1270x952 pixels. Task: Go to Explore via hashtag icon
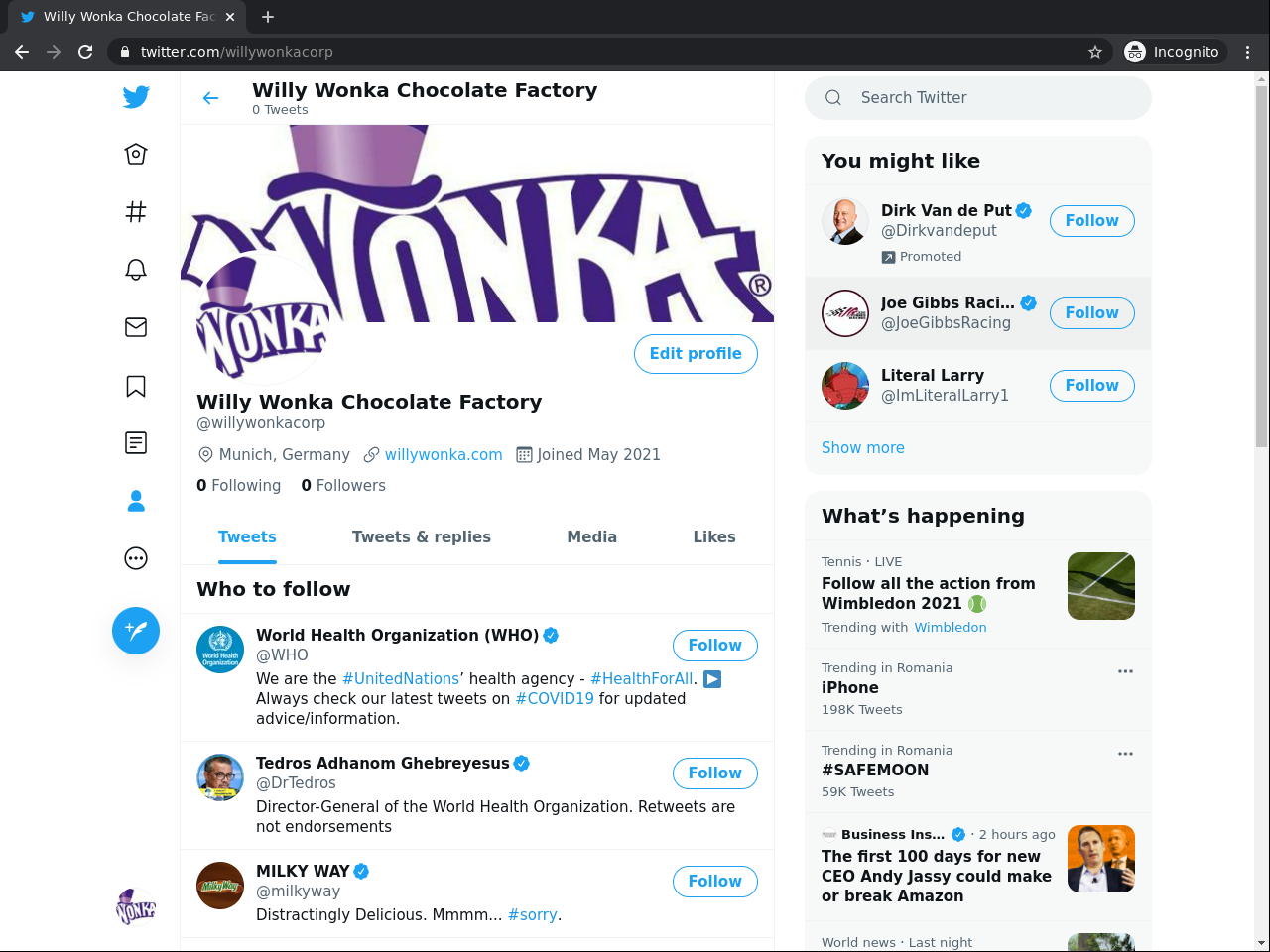[136, 211]
